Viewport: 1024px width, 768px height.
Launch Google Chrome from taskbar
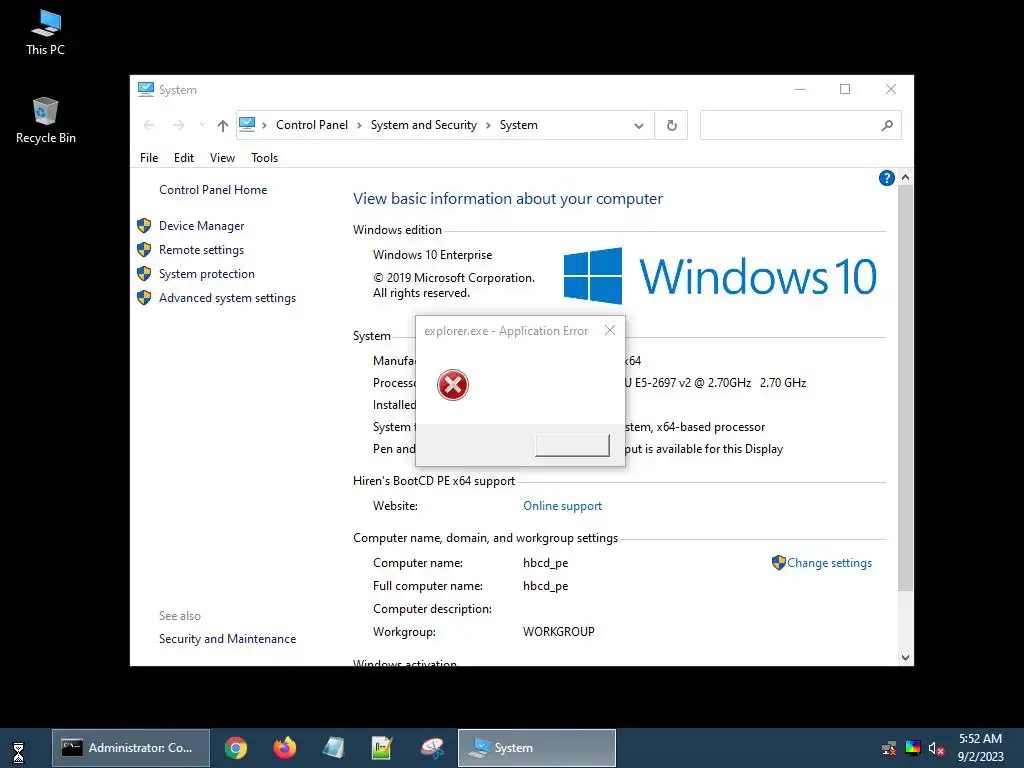click(x=236, y=748)
